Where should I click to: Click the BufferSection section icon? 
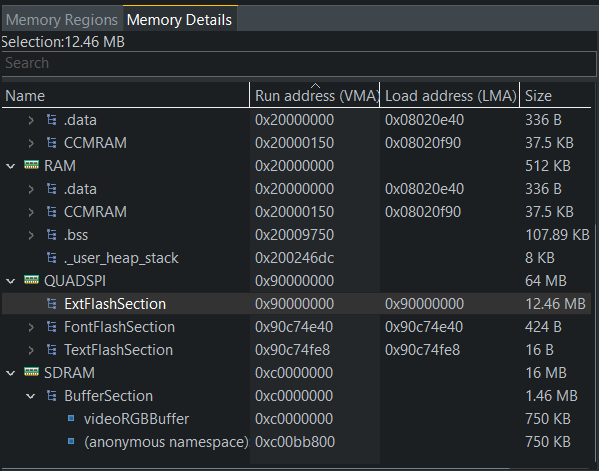[52, 395]
